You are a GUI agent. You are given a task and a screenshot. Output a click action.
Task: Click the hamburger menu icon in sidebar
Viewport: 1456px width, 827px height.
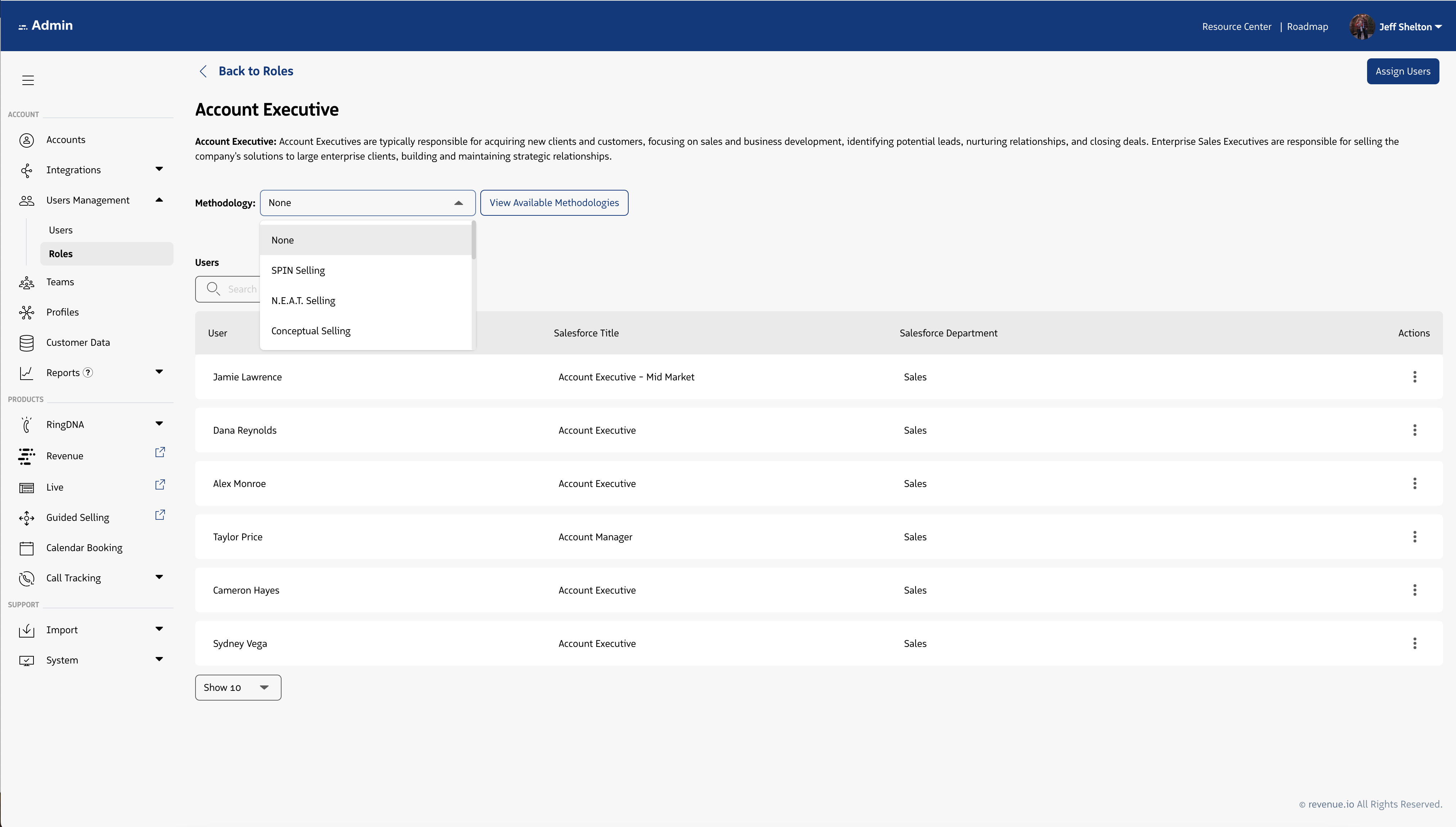pyautogui.click(x=28, y=80)
